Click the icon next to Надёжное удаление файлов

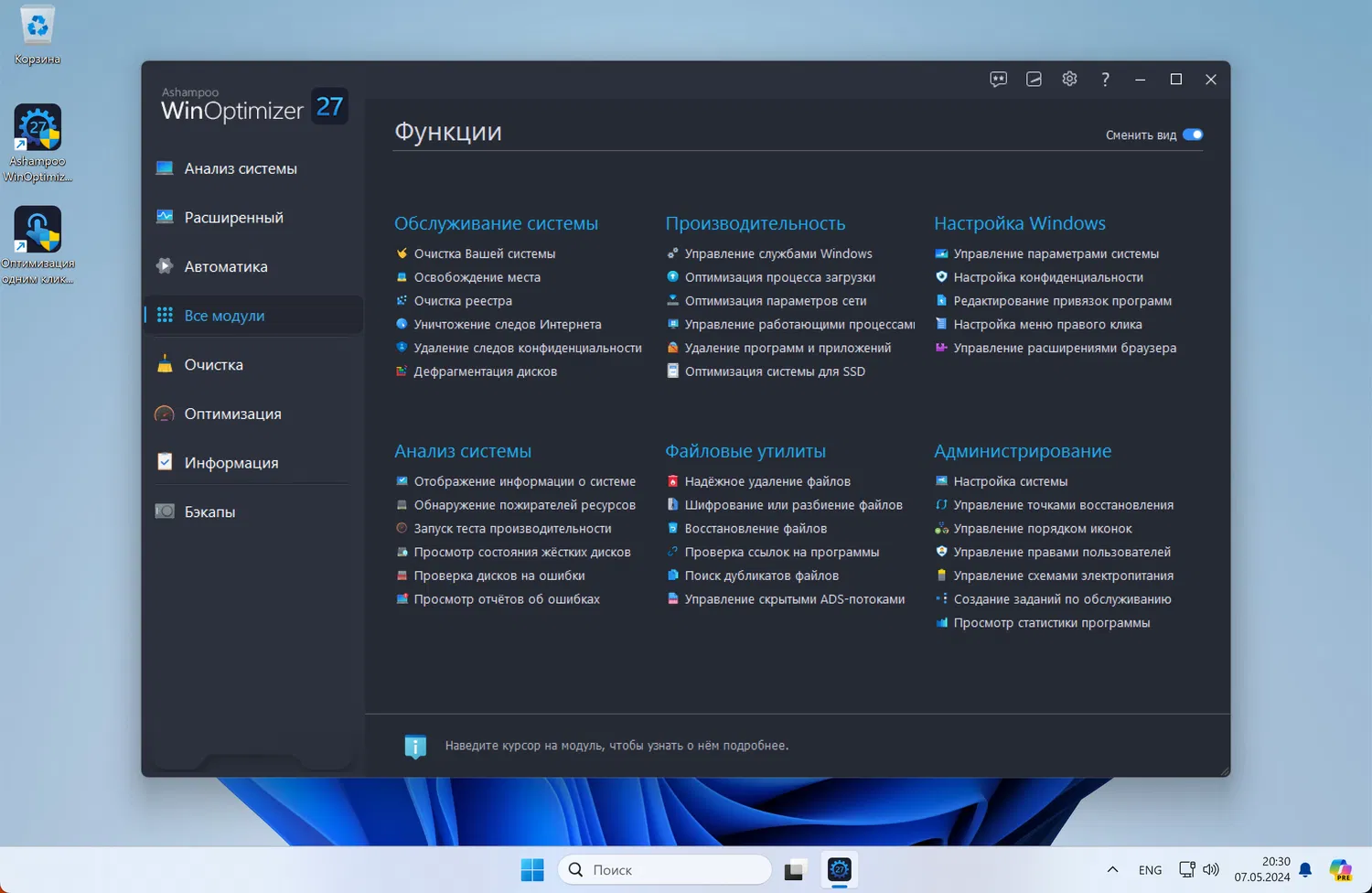672,481
